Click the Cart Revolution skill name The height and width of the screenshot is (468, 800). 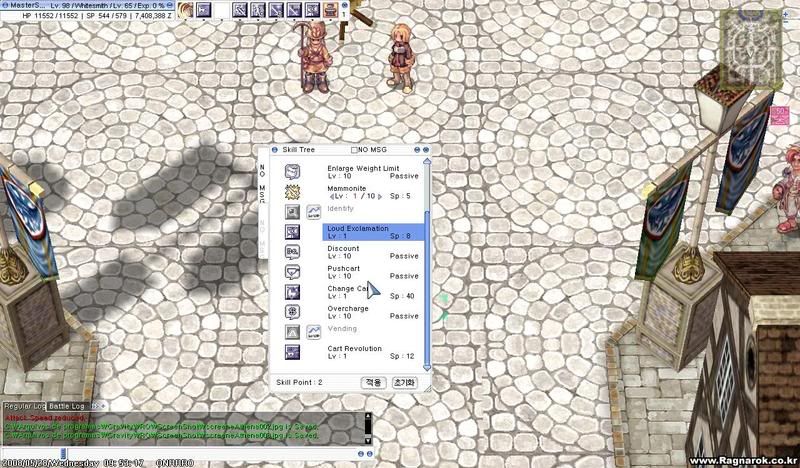[x=355, y=349]
